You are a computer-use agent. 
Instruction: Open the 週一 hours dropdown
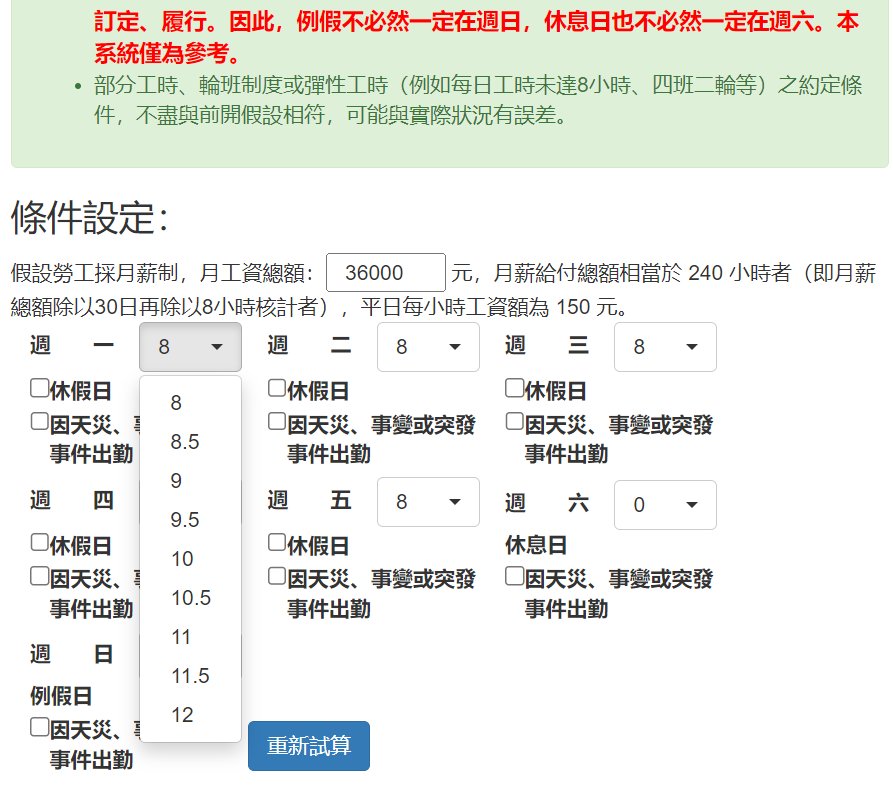pos(190,347)
